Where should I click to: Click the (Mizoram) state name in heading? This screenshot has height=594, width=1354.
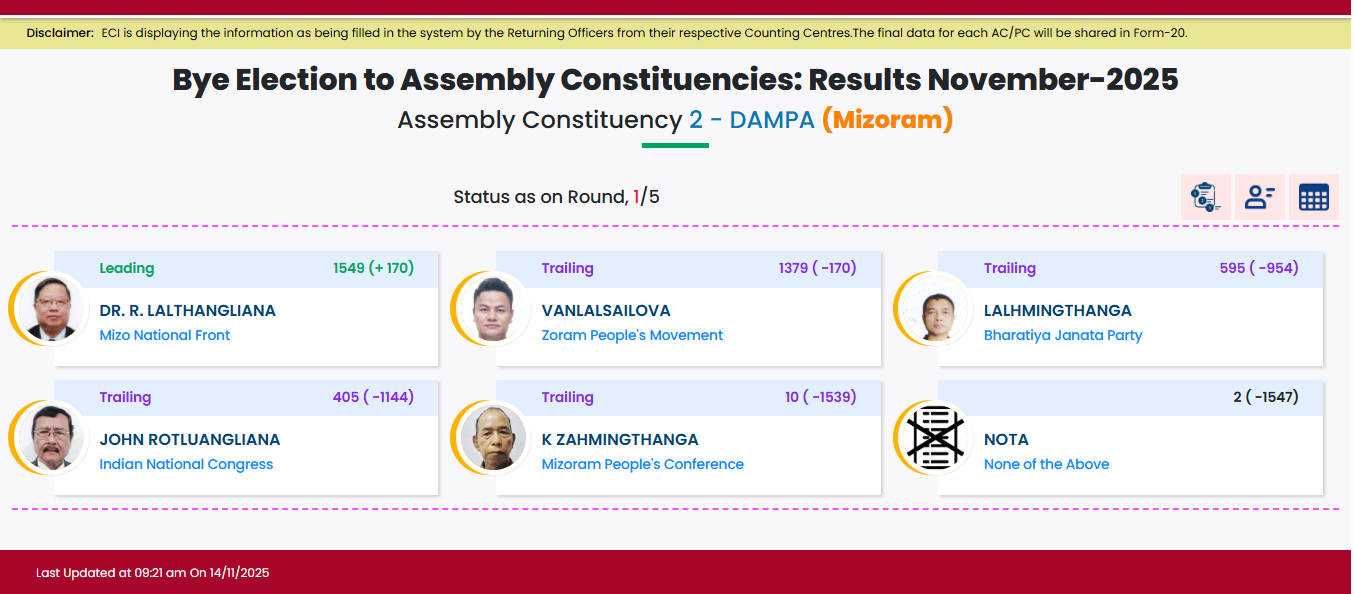pos(887,121)
